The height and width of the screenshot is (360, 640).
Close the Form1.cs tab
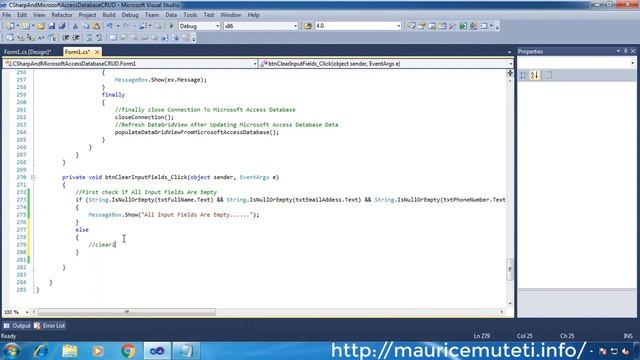(97, 52)
